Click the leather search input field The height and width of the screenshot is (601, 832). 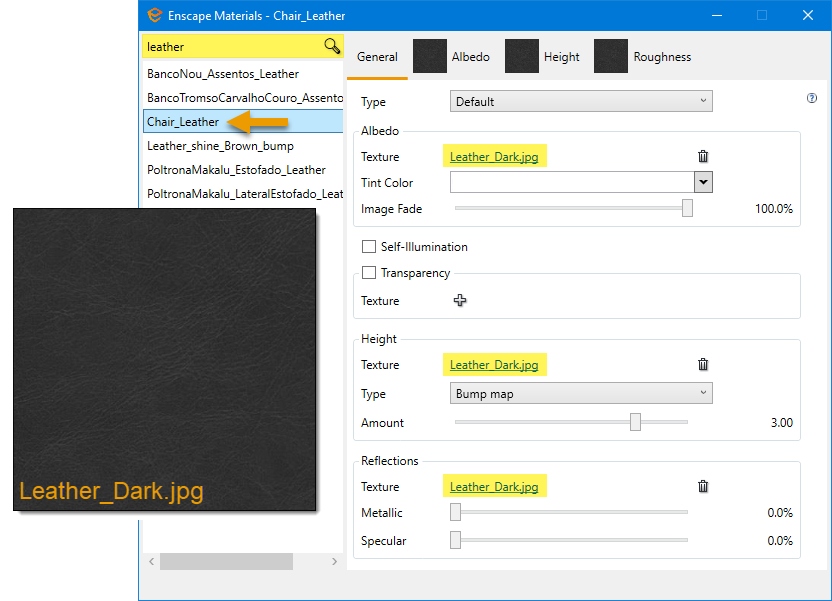230,47
